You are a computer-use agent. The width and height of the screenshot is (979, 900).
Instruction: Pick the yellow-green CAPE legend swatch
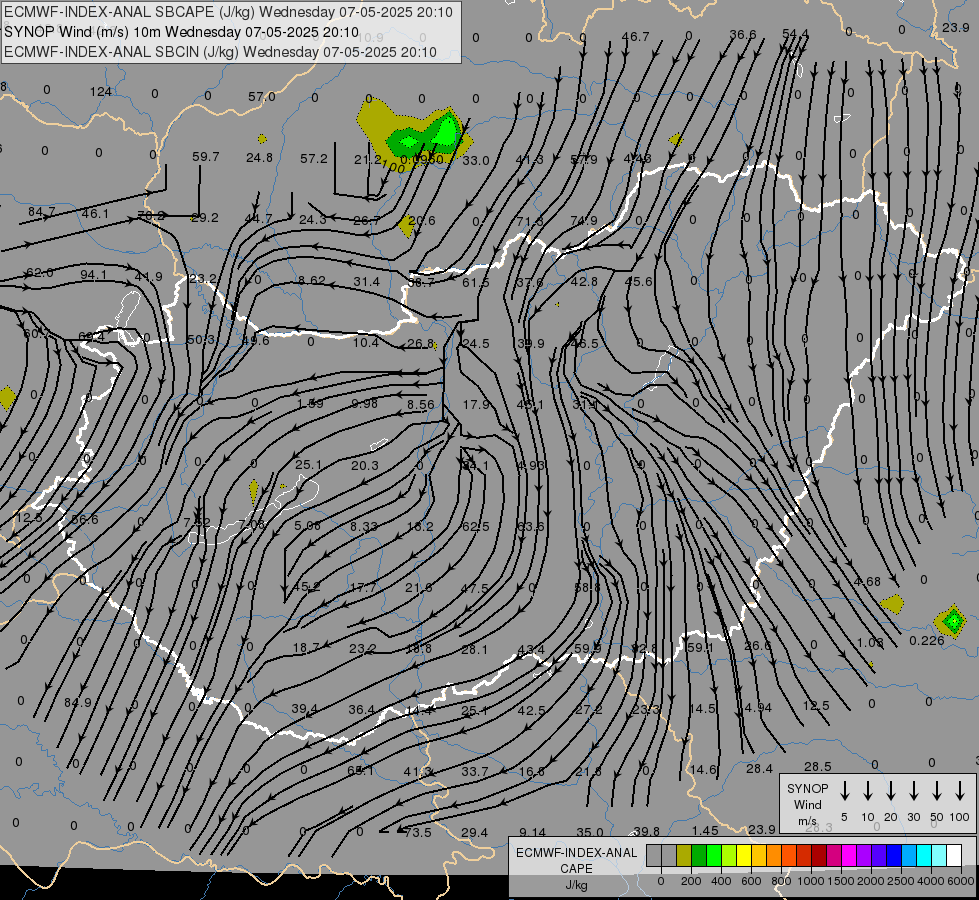click(729, 856)
